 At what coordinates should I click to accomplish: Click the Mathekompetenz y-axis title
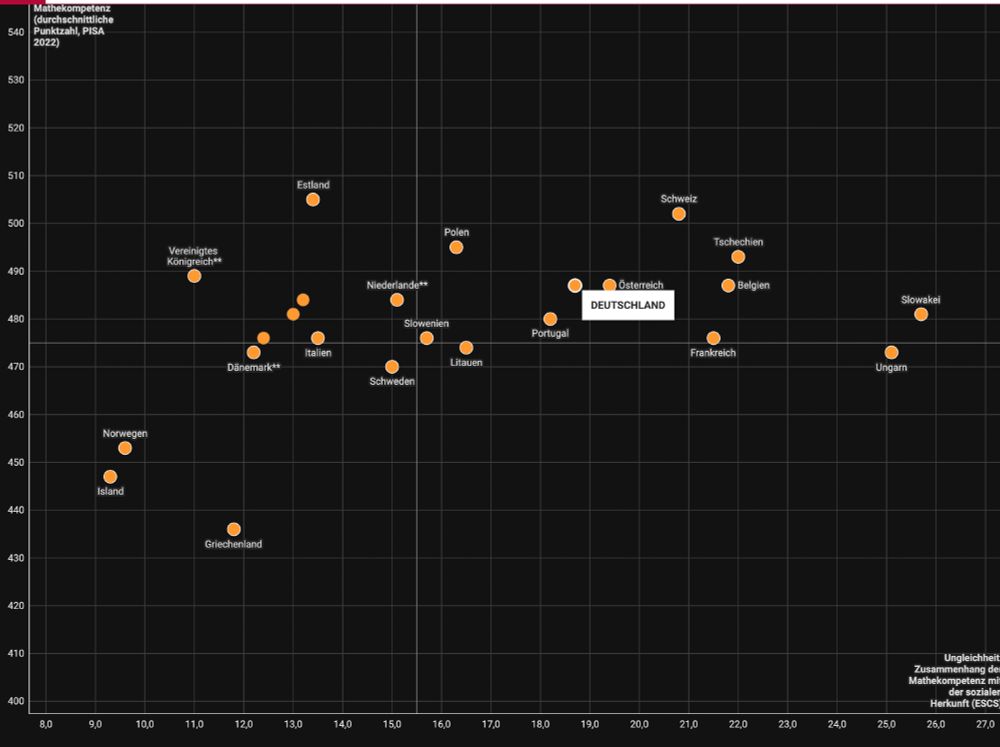coord(73,26)
